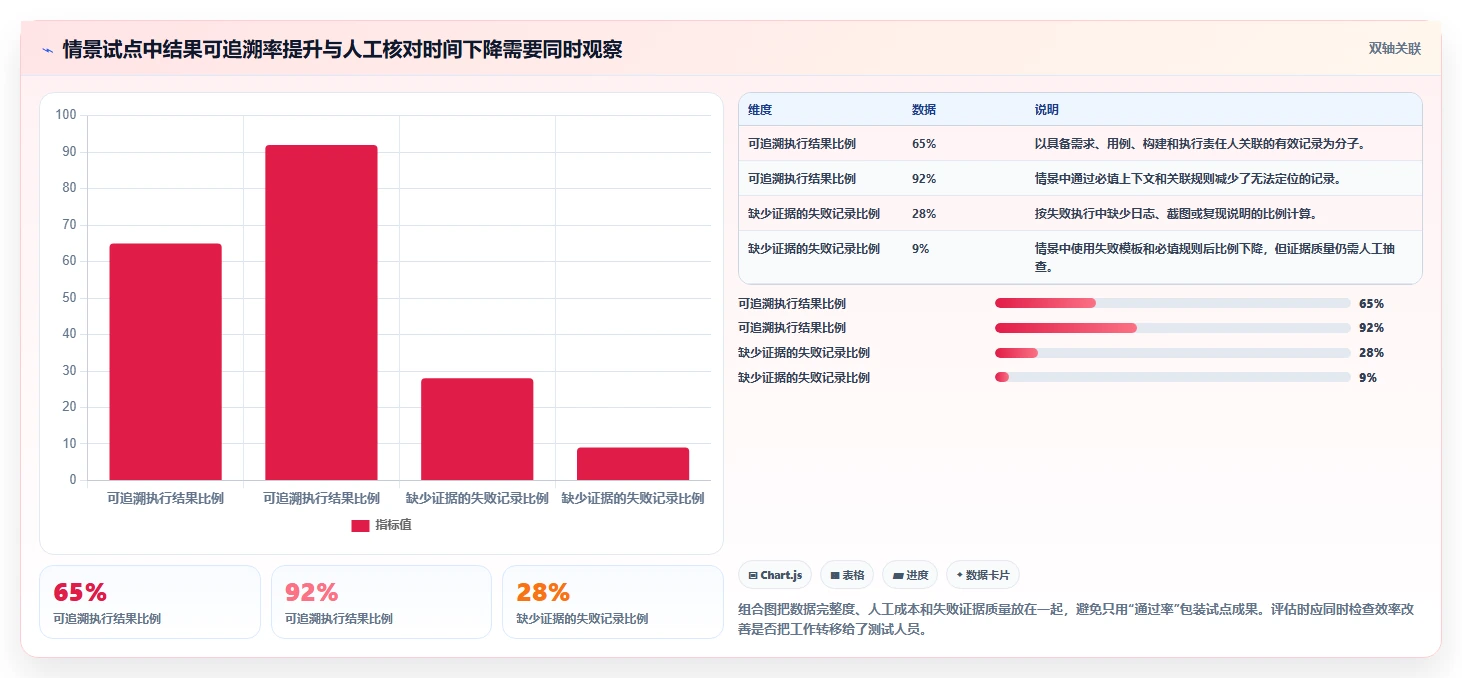Click description starting 以具备需求、用例
Image resolution: width=1462 pixels, height=678 pixels.
tap(1200, 144)
